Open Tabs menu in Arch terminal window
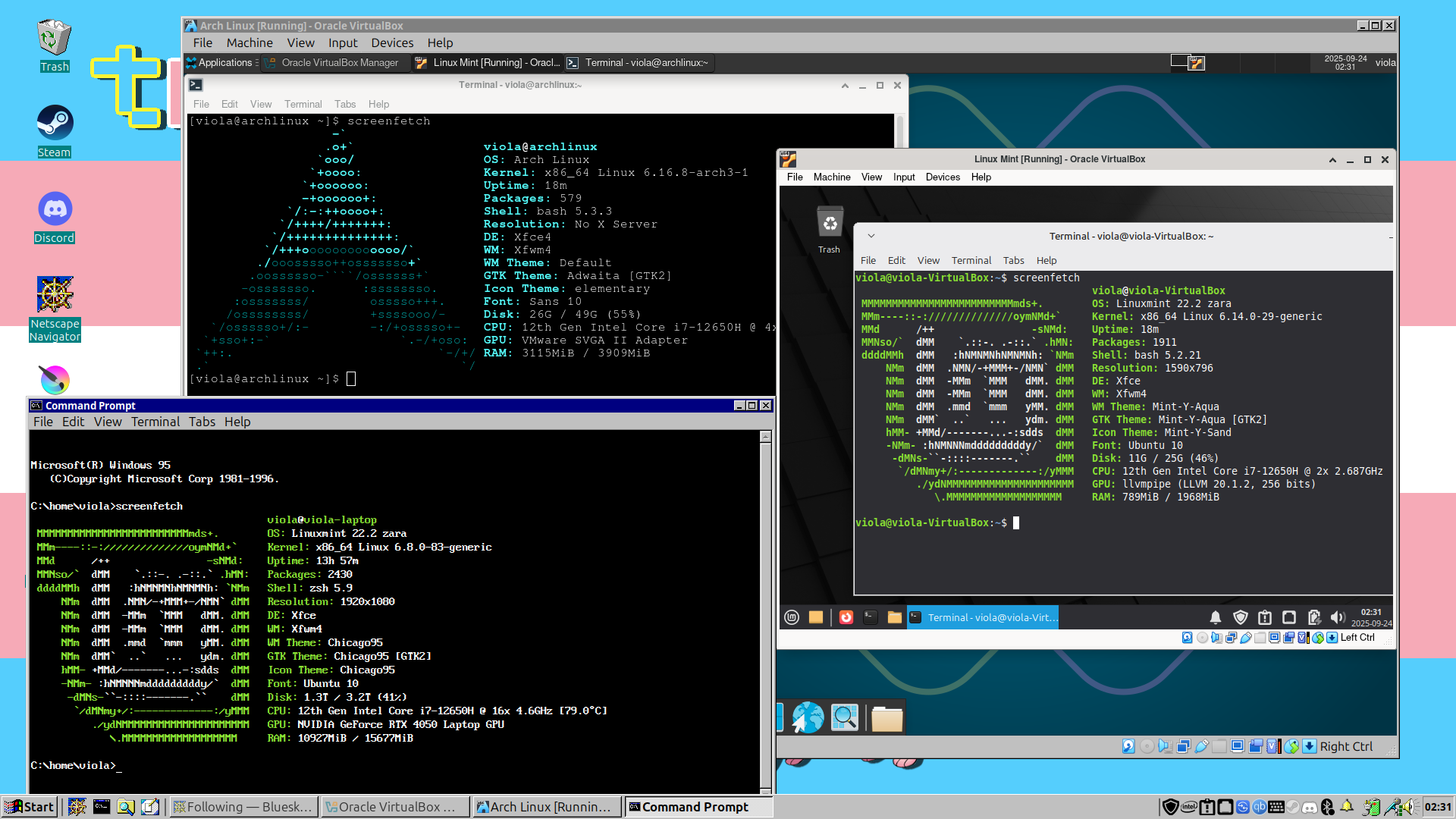The image size is (1456, 819). tap(345, 104)
